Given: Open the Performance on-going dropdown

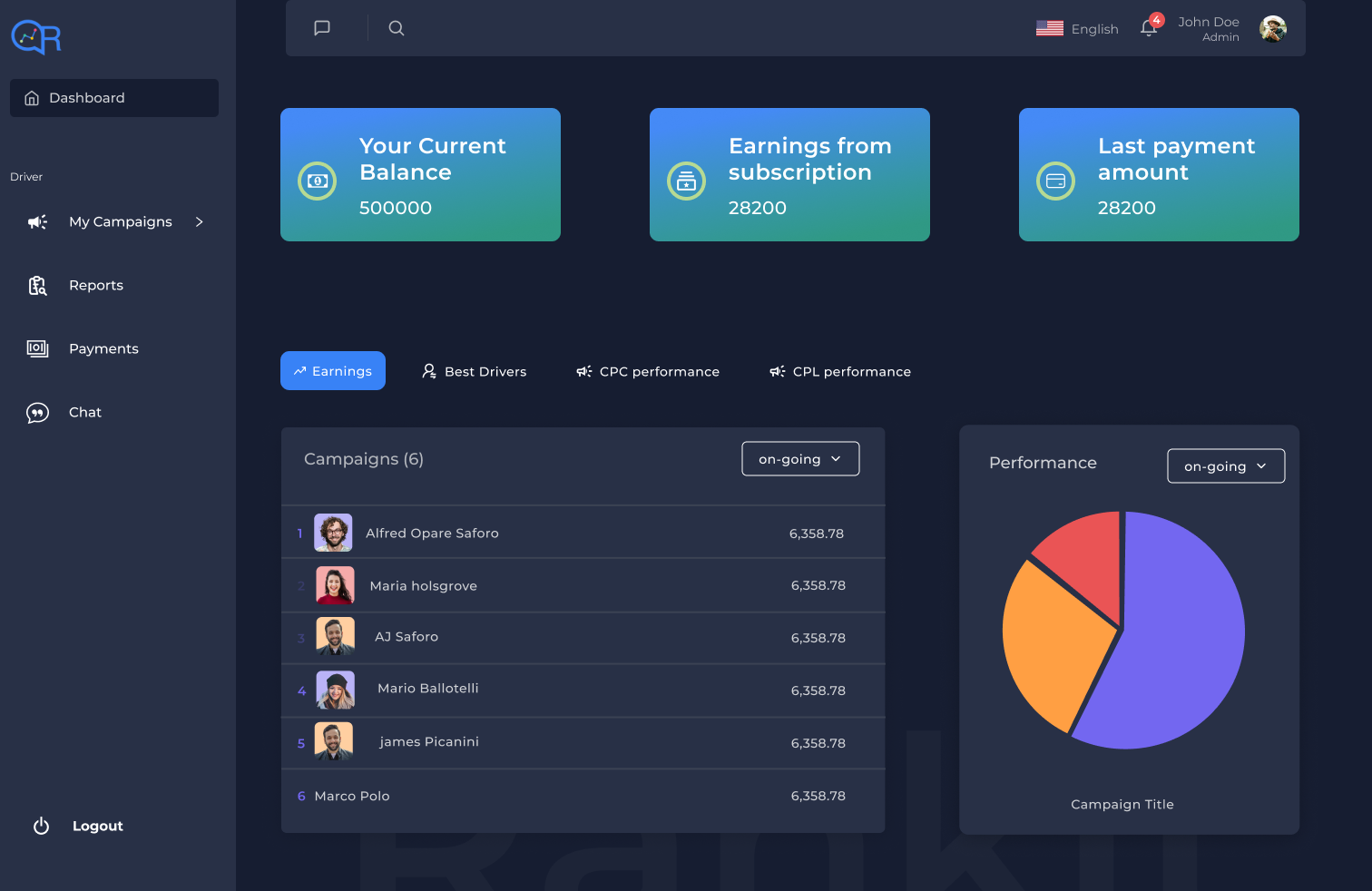Looking at the screenshot, I should coord(1225,466).
